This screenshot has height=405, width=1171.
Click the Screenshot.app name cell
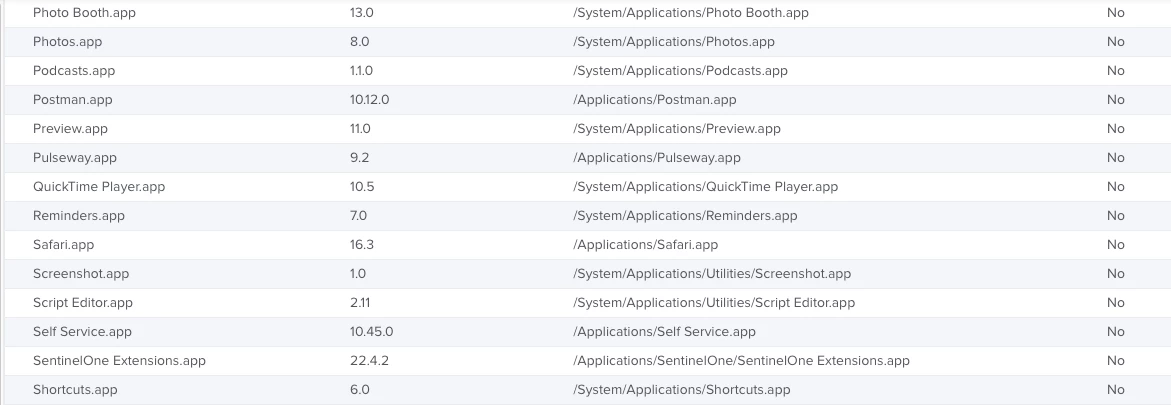point(81,273)
